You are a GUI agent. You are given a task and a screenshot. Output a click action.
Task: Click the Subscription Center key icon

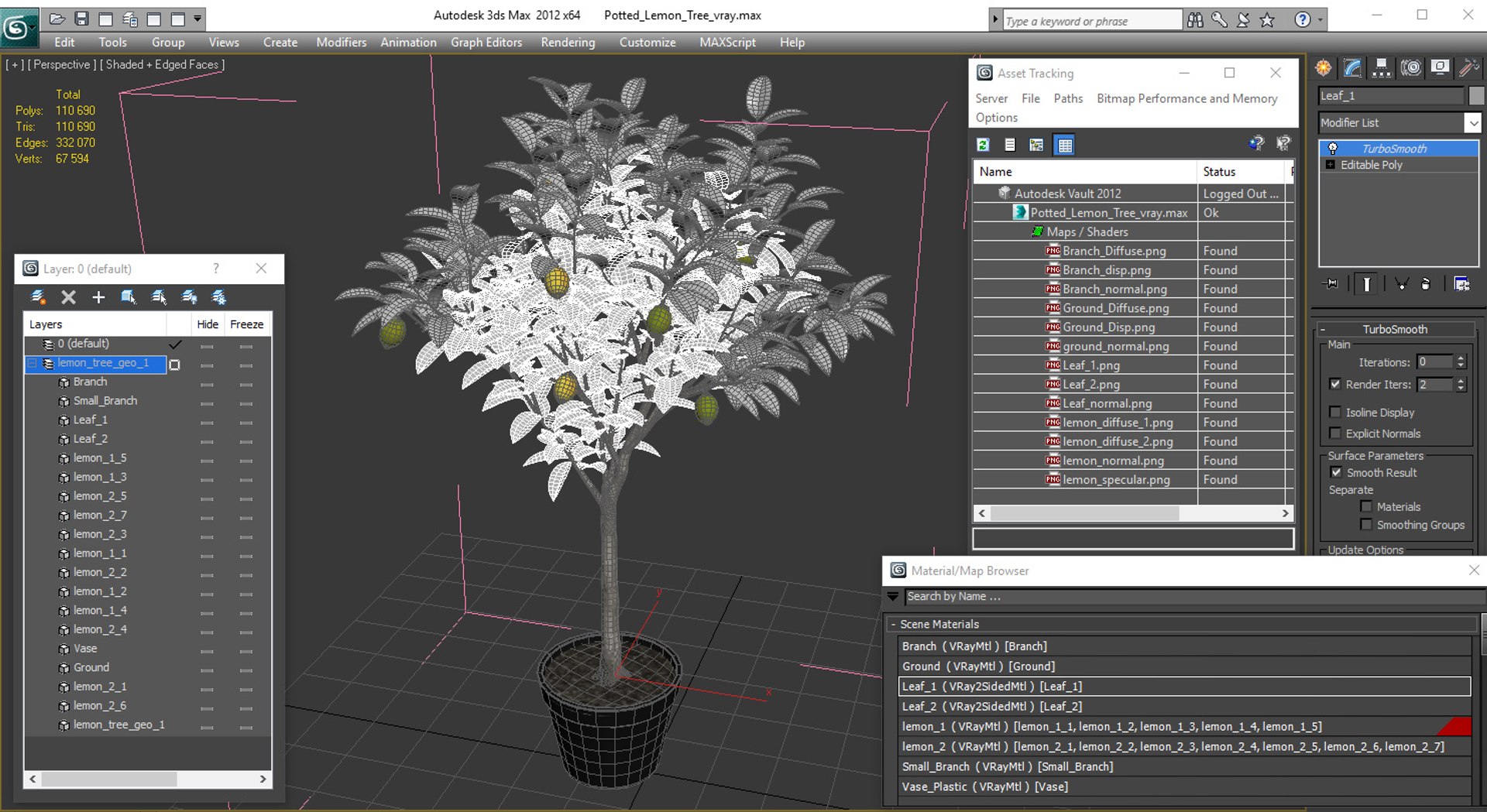(x=1219, y=20)
